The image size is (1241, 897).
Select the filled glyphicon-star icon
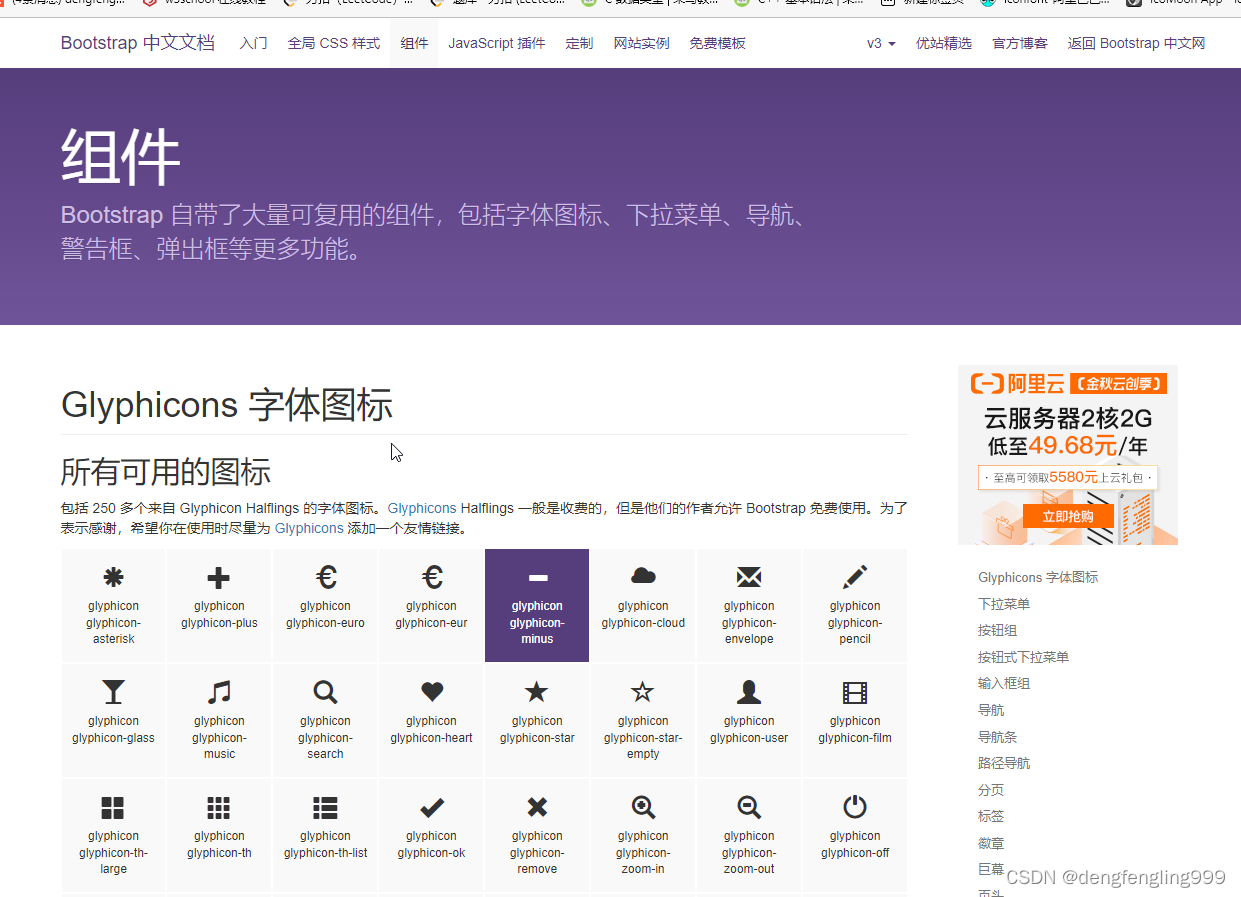[x=537, y=692]
